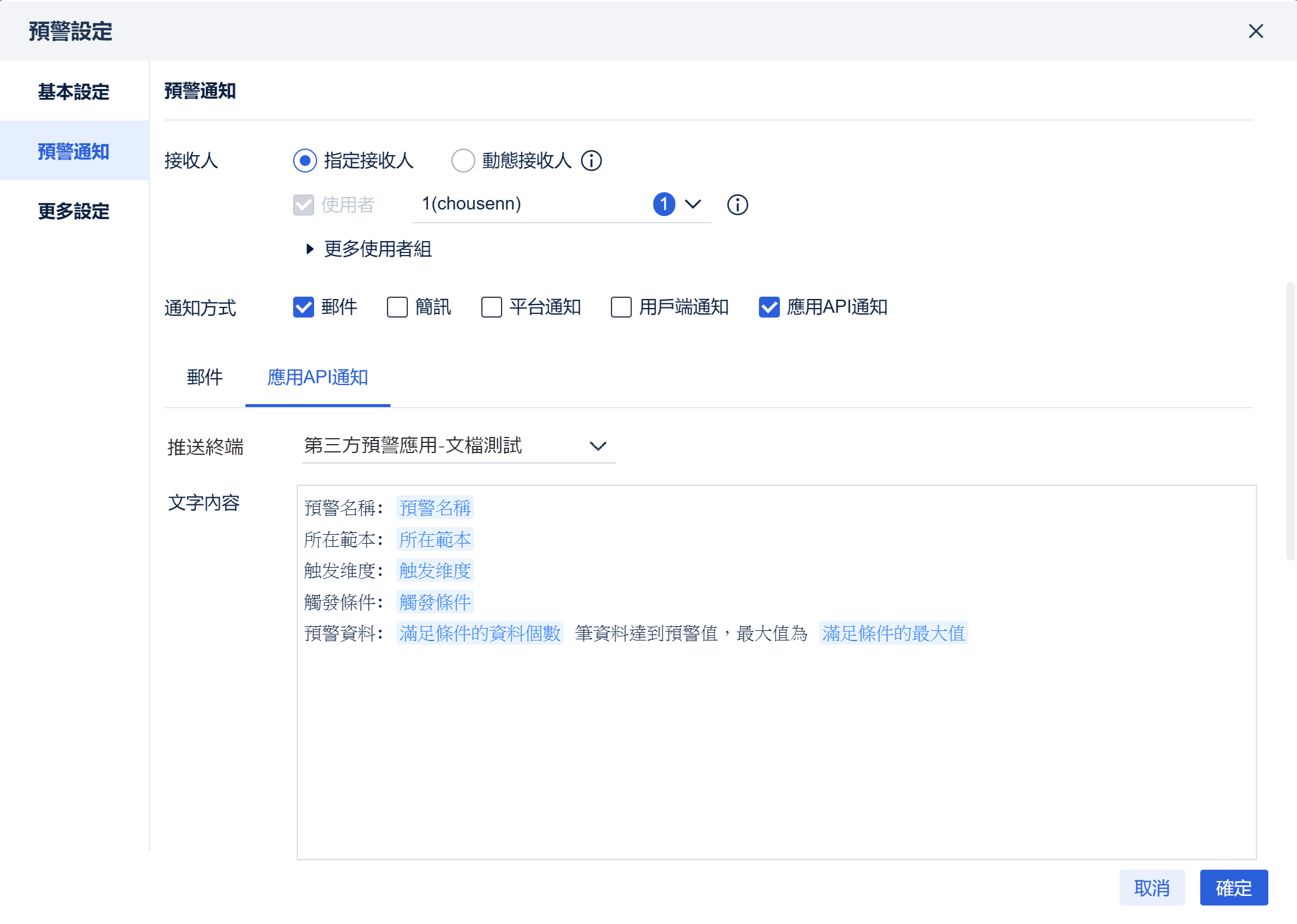Click the 確定 confirm button
Screen dimensions: 1297x924
point(1234,888)
